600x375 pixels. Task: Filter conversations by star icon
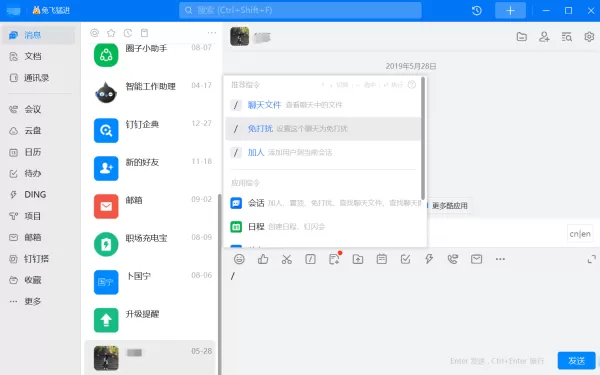coord(111,33)
